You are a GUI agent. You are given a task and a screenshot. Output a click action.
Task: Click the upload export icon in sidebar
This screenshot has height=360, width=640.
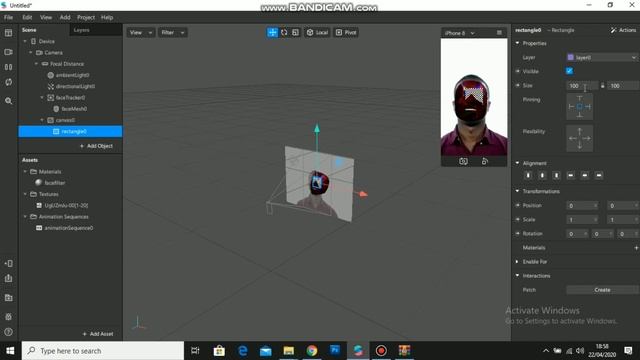[9, 278]
